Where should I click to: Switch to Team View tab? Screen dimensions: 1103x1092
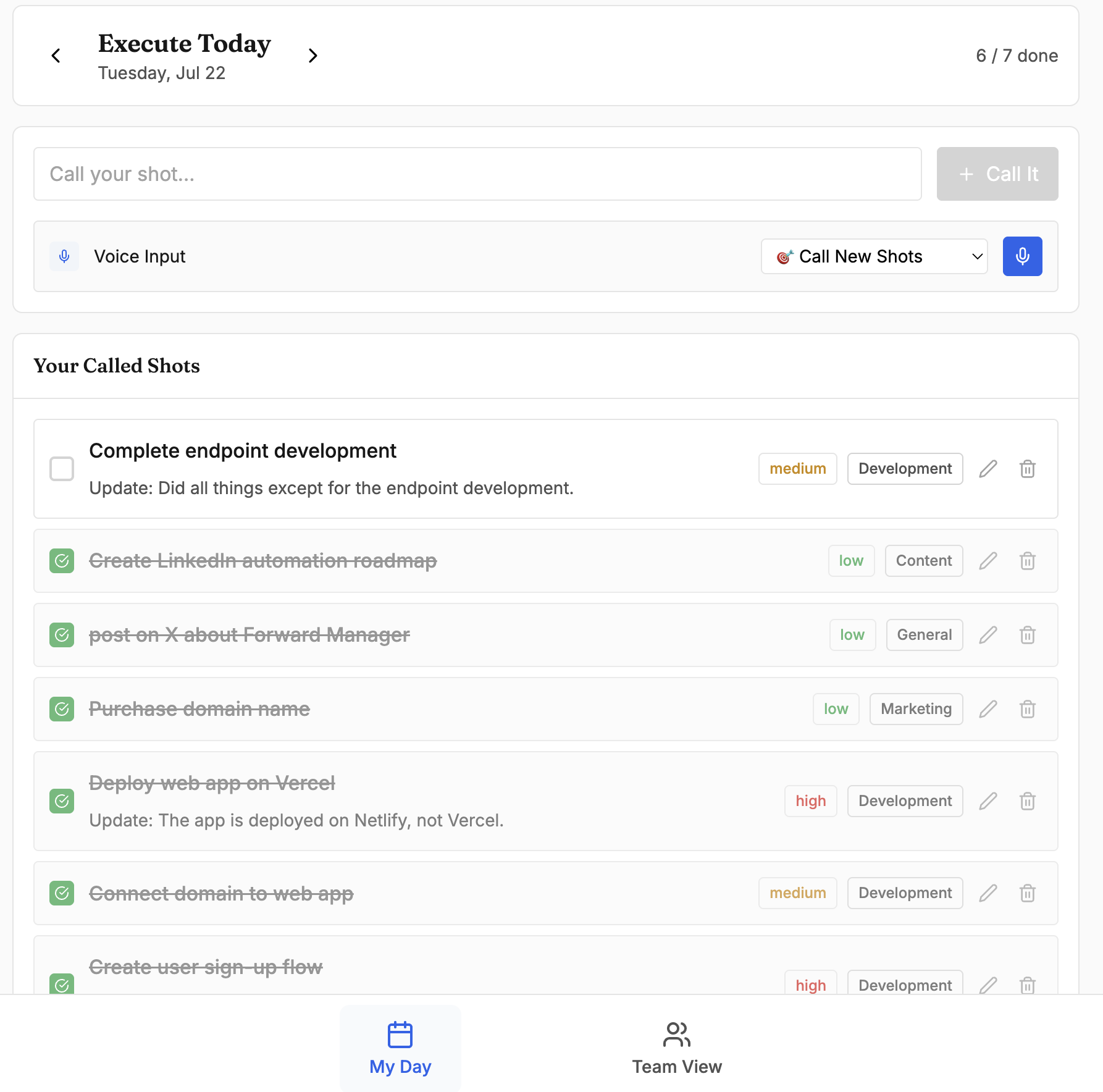click(677, 1048)
